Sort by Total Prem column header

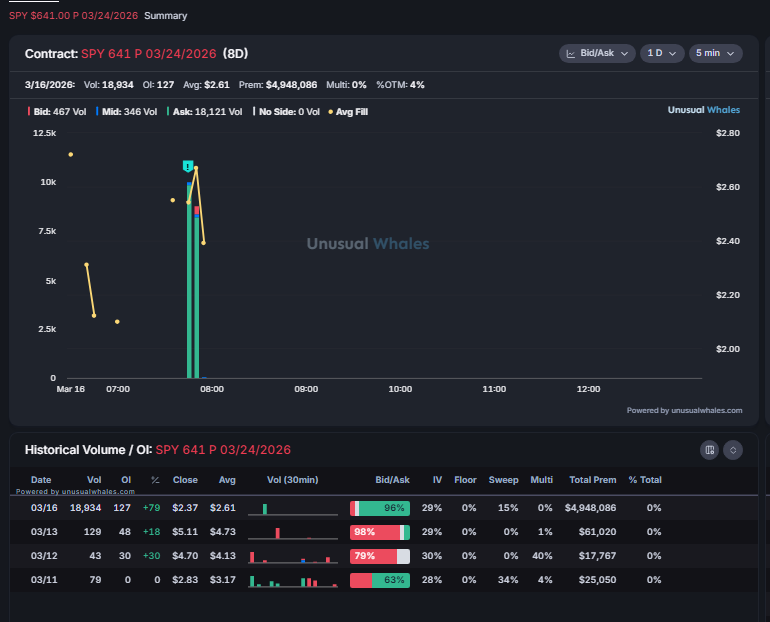click(592, 480)
